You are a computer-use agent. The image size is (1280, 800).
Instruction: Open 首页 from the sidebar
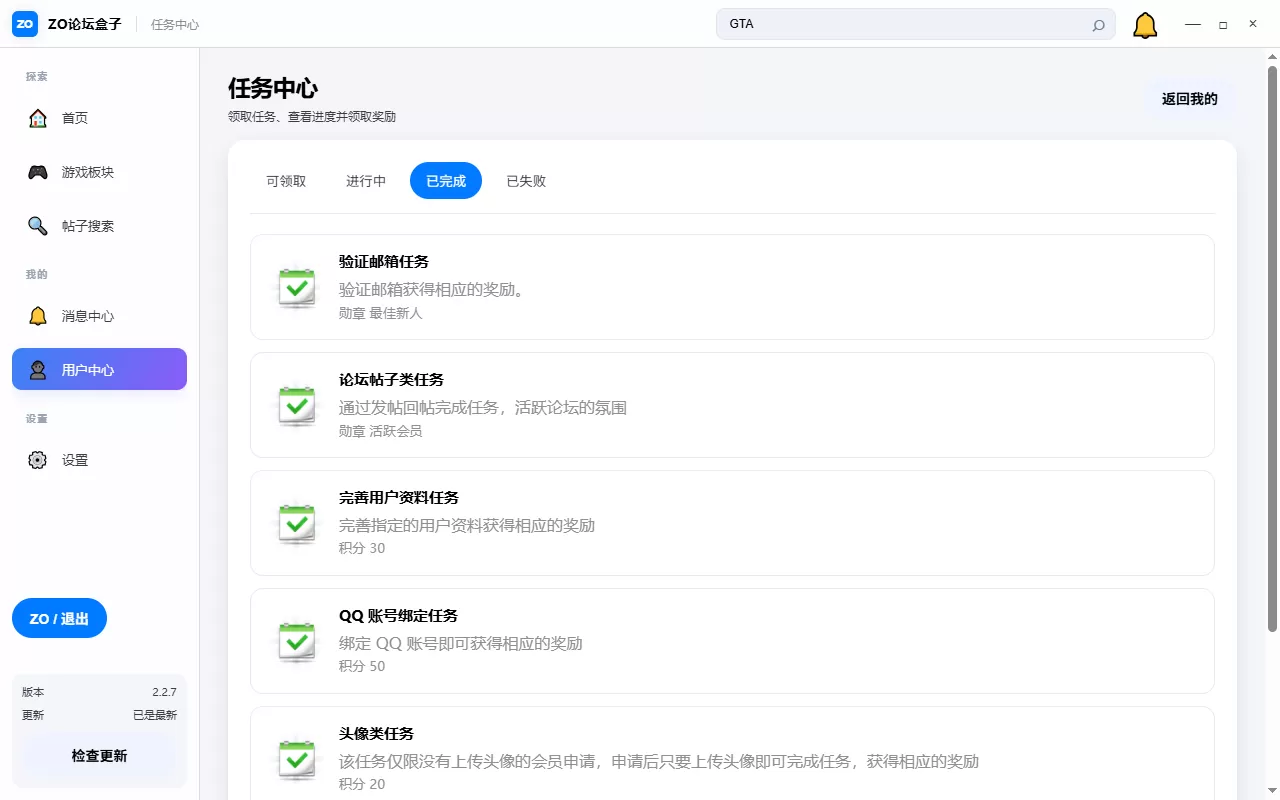[99, 118]
